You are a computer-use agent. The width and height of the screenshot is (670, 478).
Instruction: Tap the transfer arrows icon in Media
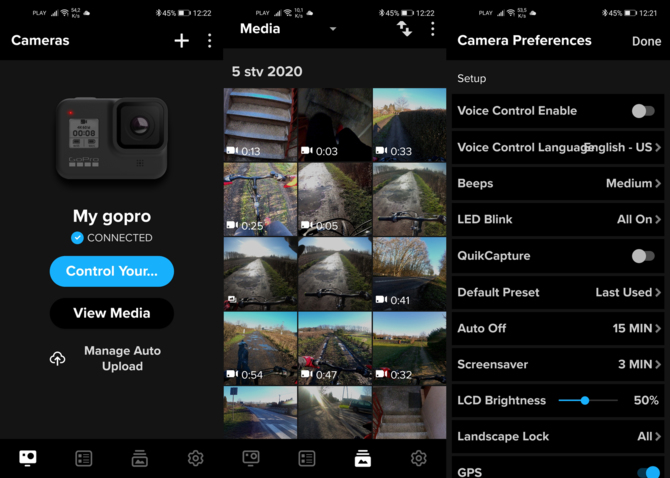tap(404, 29)
